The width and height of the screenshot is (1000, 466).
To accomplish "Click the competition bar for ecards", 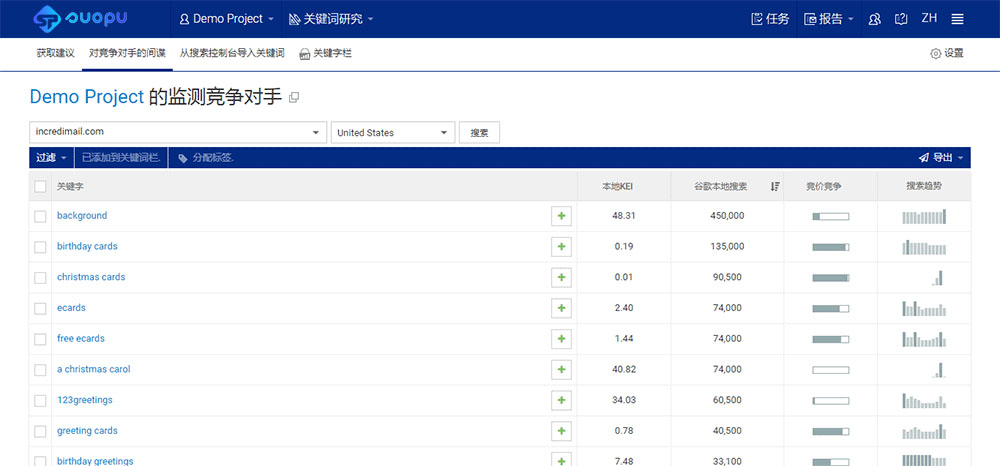I will (830, 308).
